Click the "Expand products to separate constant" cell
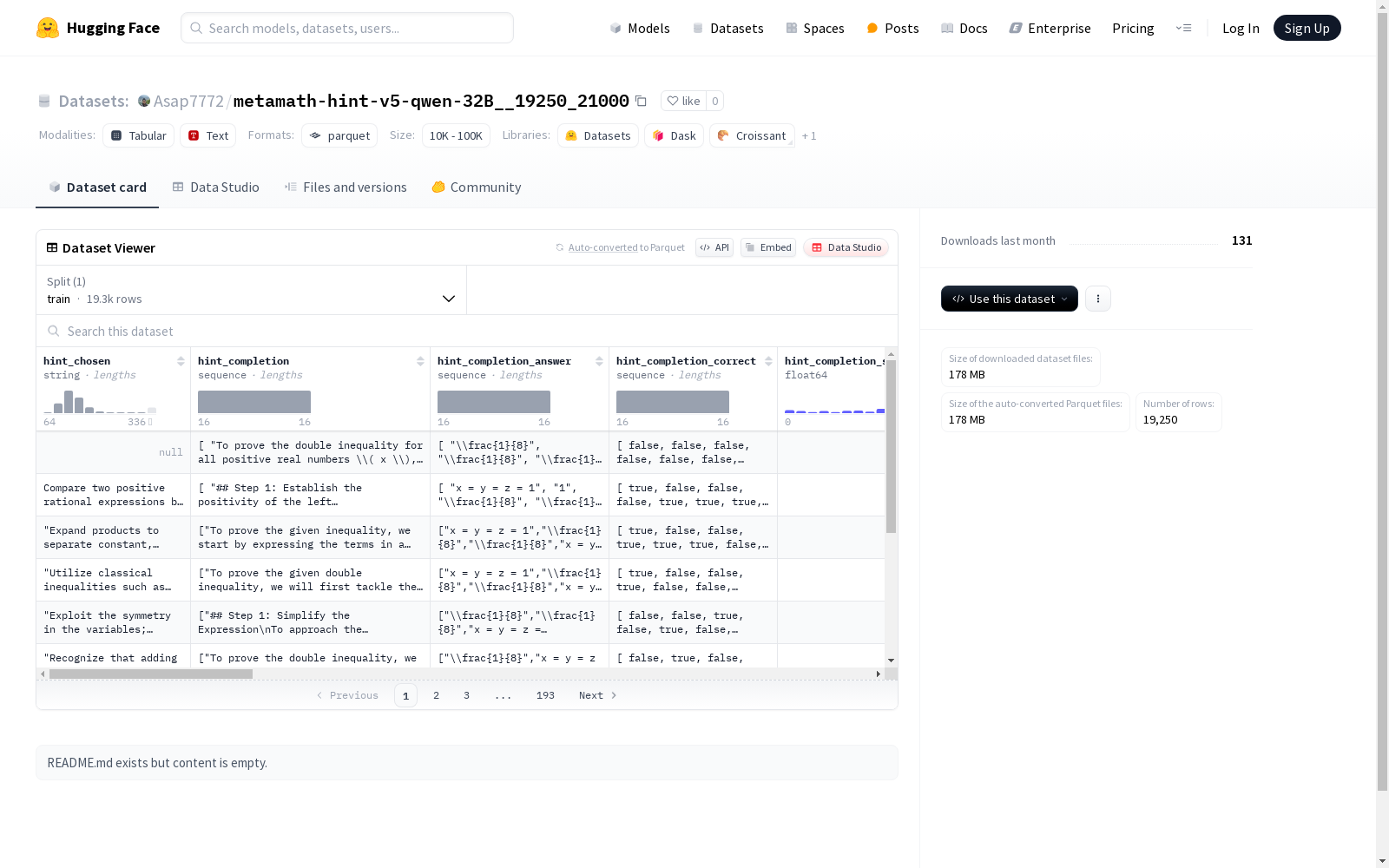This screenshot has width=1389, height=868. click(x=113, y=537)
